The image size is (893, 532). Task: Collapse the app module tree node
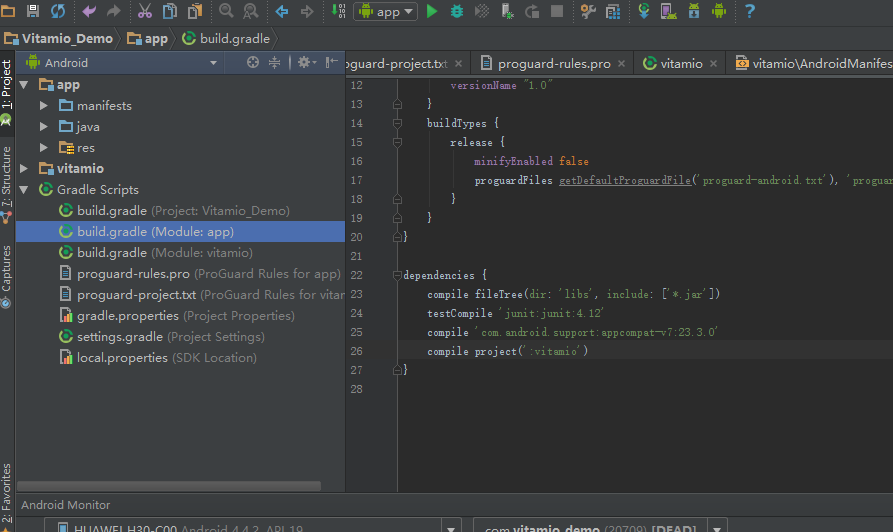pyautogui.click(x=24, y=85)
